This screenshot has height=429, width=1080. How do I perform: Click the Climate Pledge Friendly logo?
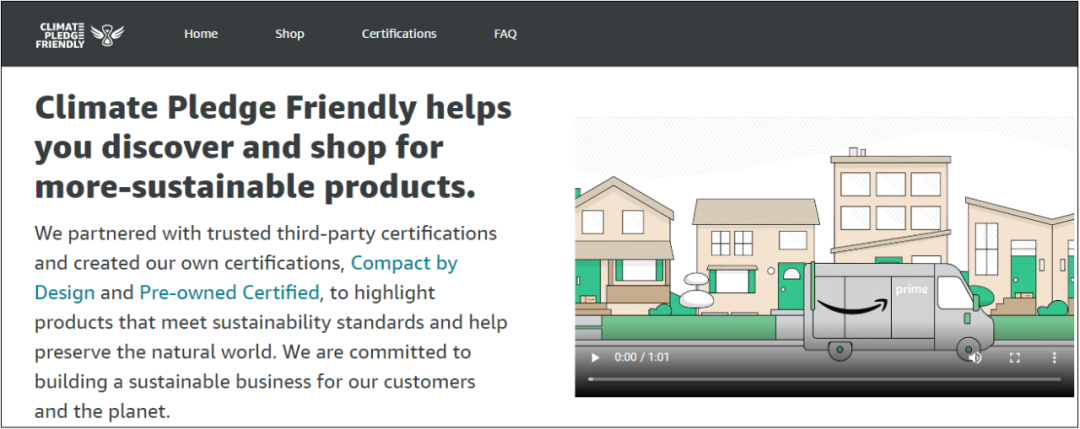click(x=80, y=34)
